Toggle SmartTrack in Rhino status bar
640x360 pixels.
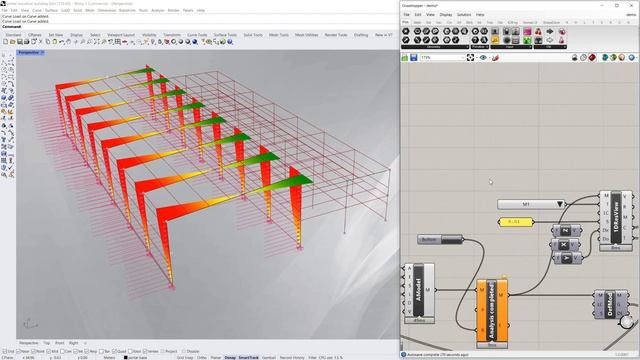[x=249, y=358]
